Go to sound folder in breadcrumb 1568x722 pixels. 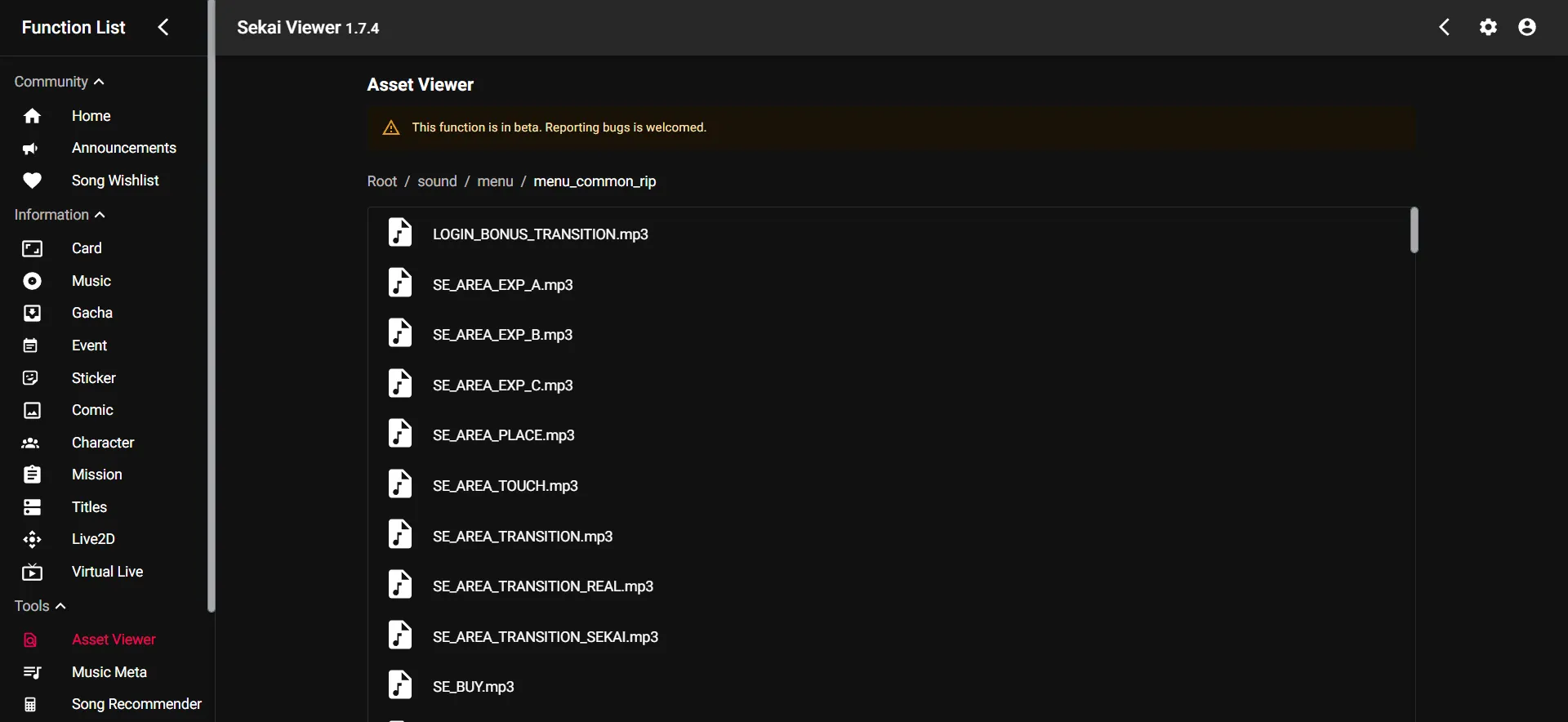point(437,181)
